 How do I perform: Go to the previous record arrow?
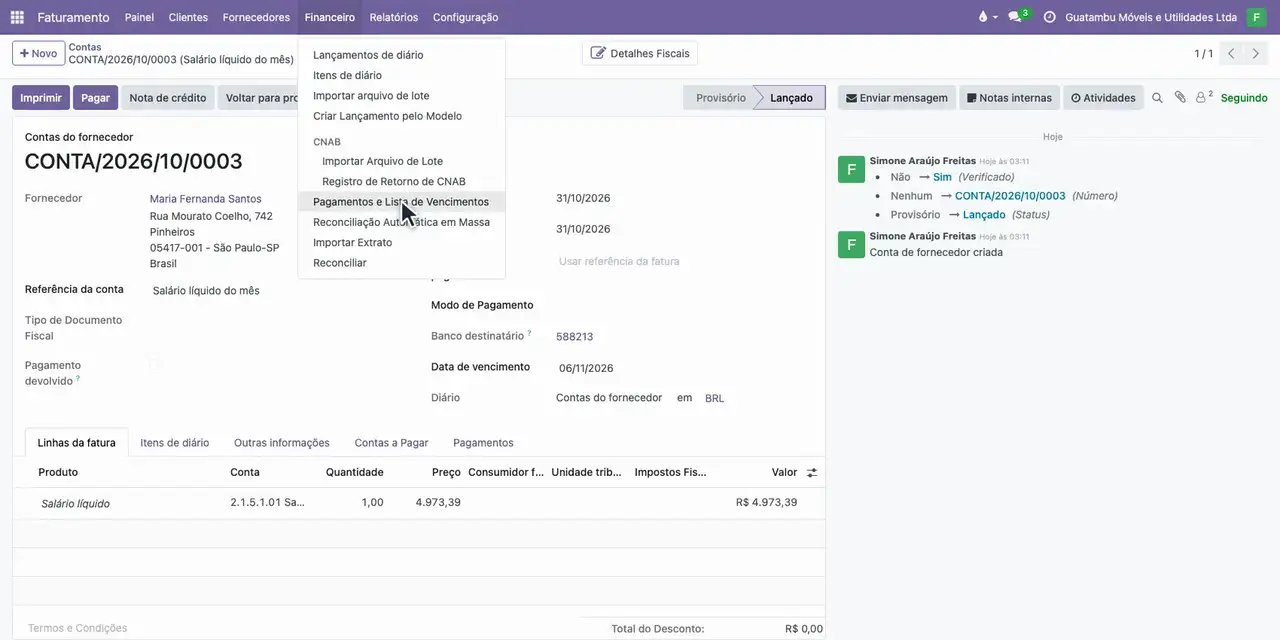[1232, 54]
